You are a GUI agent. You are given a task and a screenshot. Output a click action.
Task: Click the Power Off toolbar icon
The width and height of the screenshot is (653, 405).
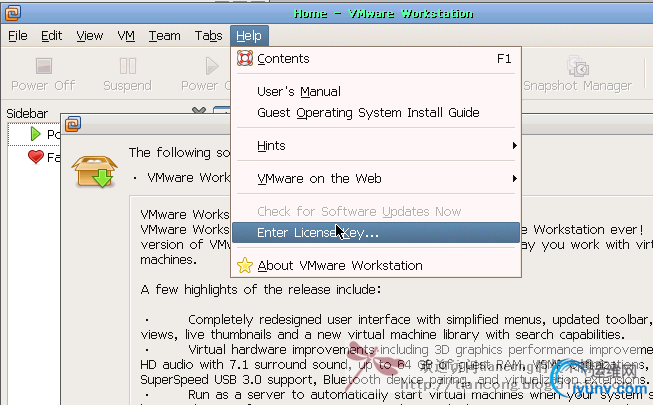point(44,66)
